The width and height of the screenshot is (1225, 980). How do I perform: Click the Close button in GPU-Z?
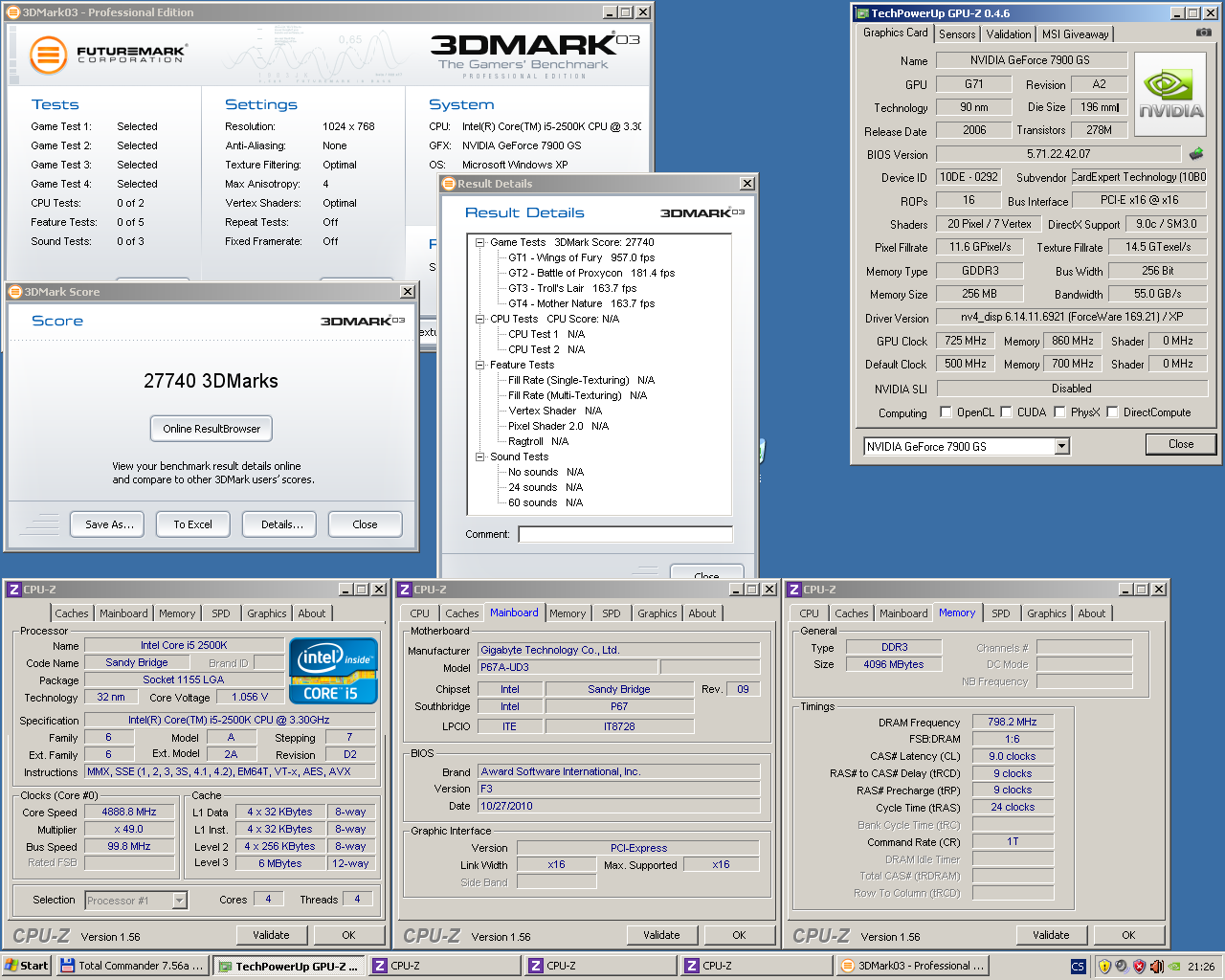tap(1181, 444)
